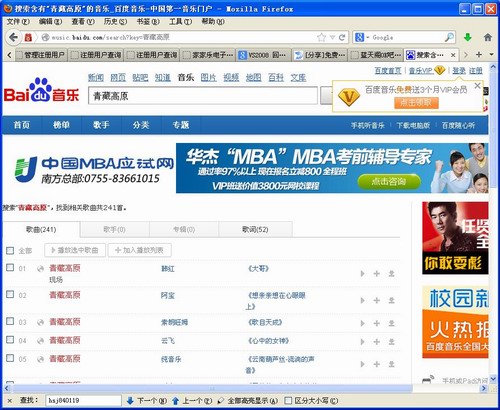Open the search engine dropdown next to Google

pyautogui.click(x=368, y=37)
